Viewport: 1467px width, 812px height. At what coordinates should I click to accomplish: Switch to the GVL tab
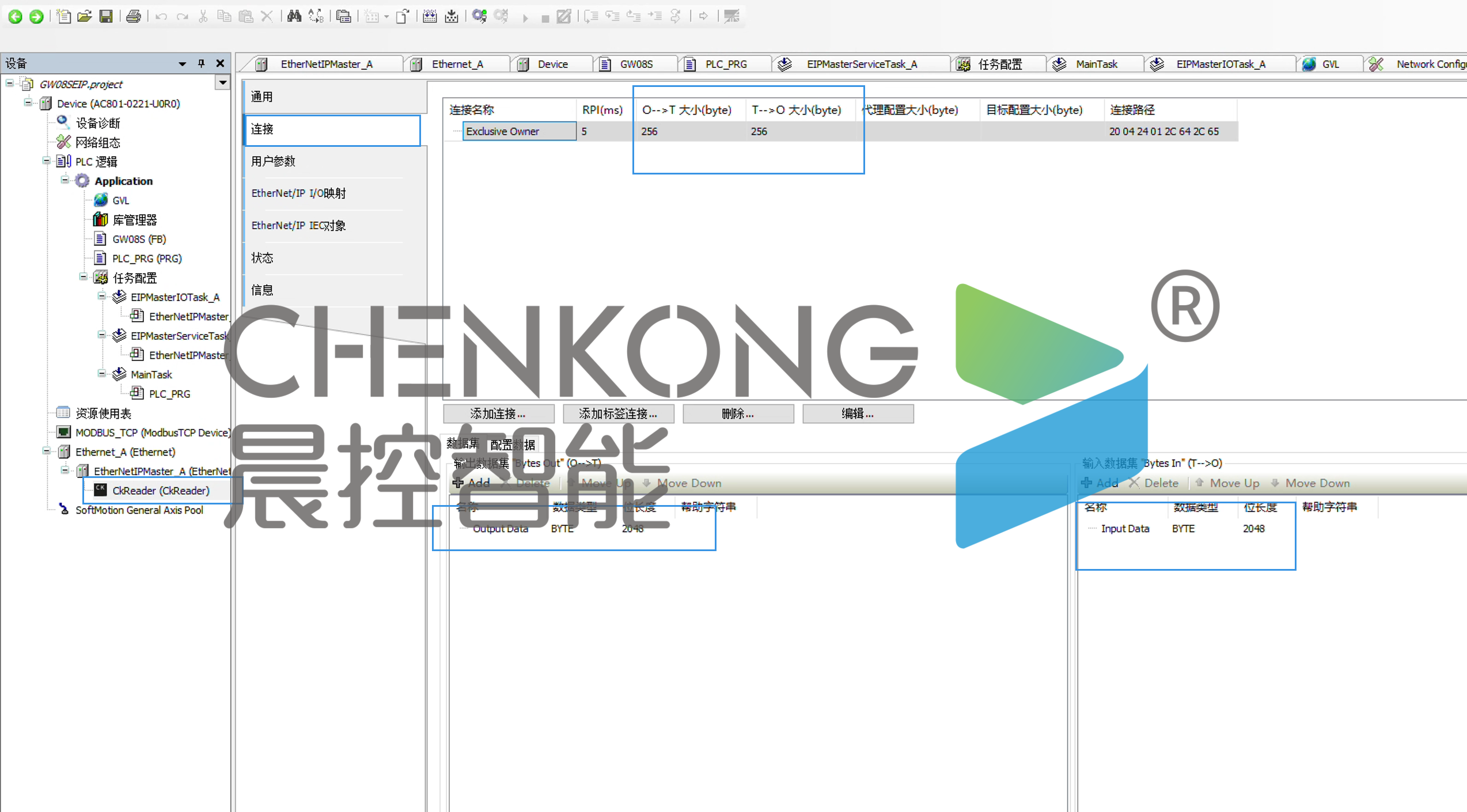tap(1329, 64)
